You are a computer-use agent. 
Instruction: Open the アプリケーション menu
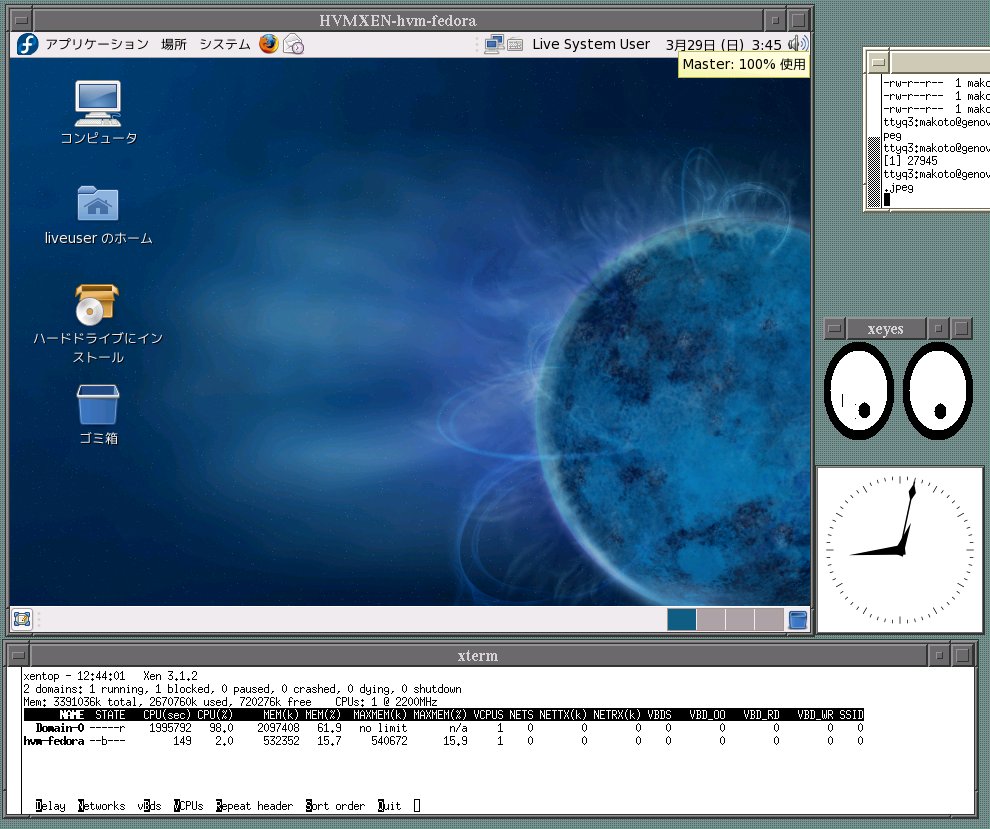[97, 44]
